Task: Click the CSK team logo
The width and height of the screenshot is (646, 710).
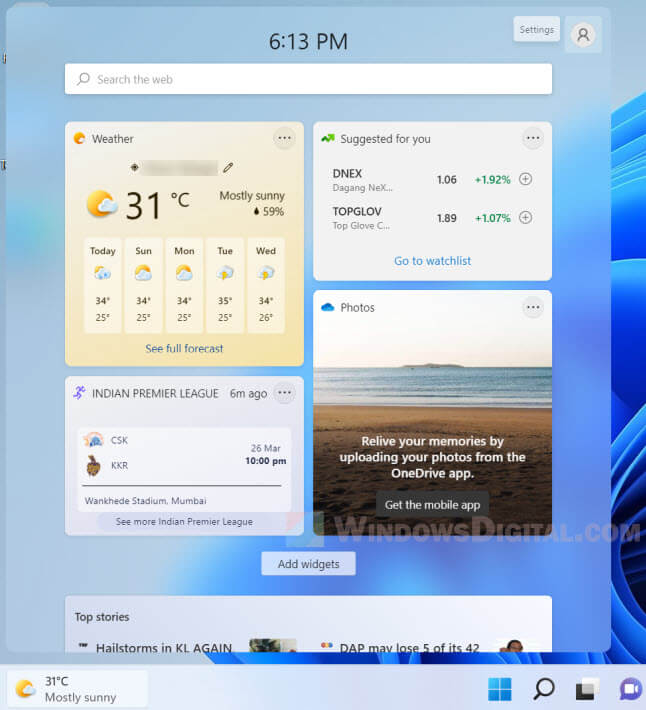Action: (94, 440)
